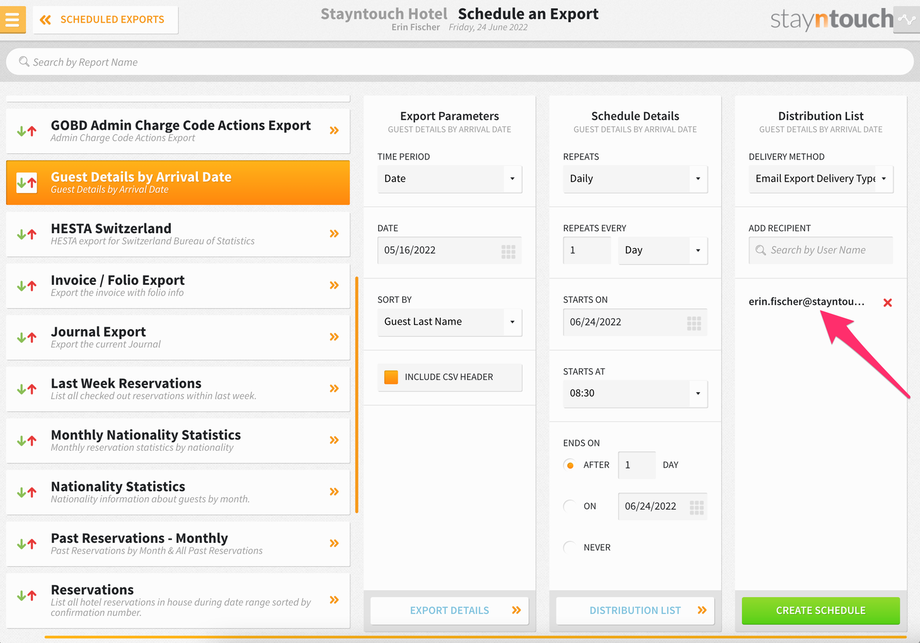Click the double chevron on Last Week Reservations
The width and height of the screenshot is (920, 643).
334,388
